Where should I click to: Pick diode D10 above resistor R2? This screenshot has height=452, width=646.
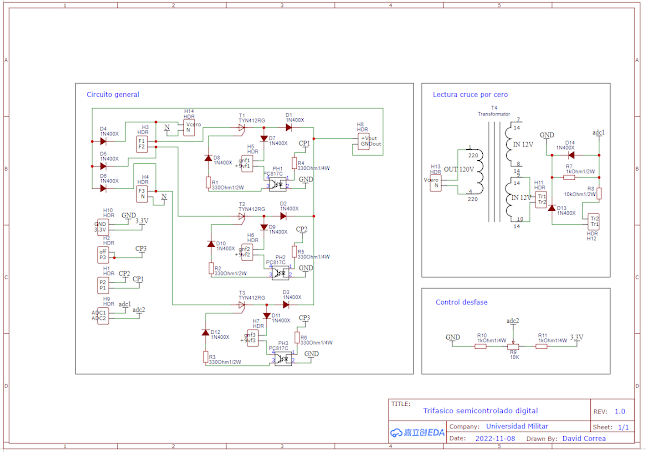(x=211, y=244)
